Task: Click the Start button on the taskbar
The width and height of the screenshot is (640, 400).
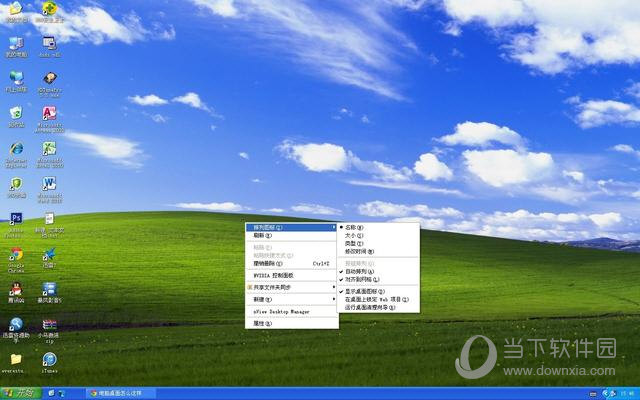Action: (x=21, y=393)
